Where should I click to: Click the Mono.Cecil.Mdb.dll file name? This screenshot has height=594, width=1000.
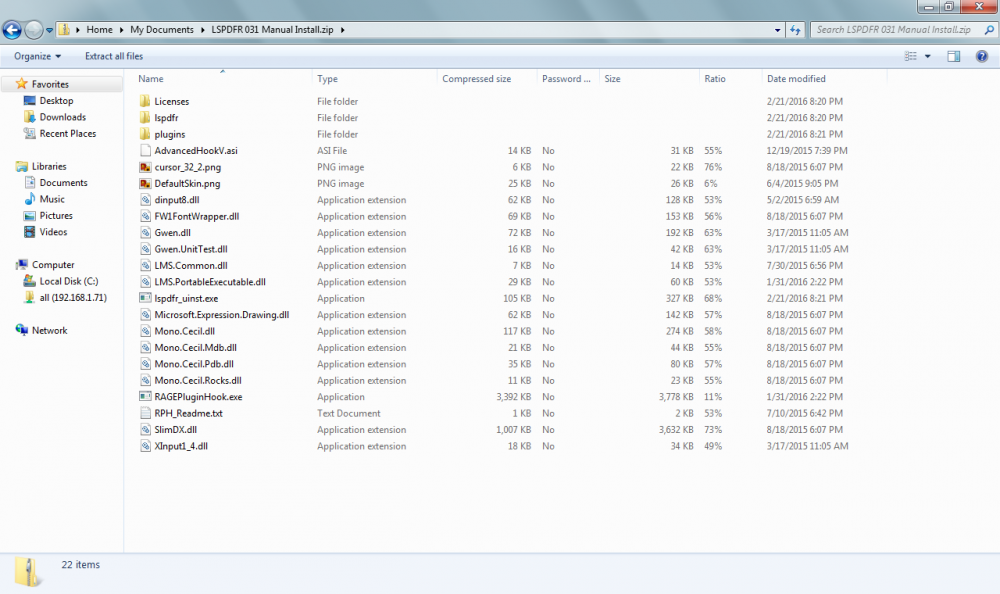195,348
